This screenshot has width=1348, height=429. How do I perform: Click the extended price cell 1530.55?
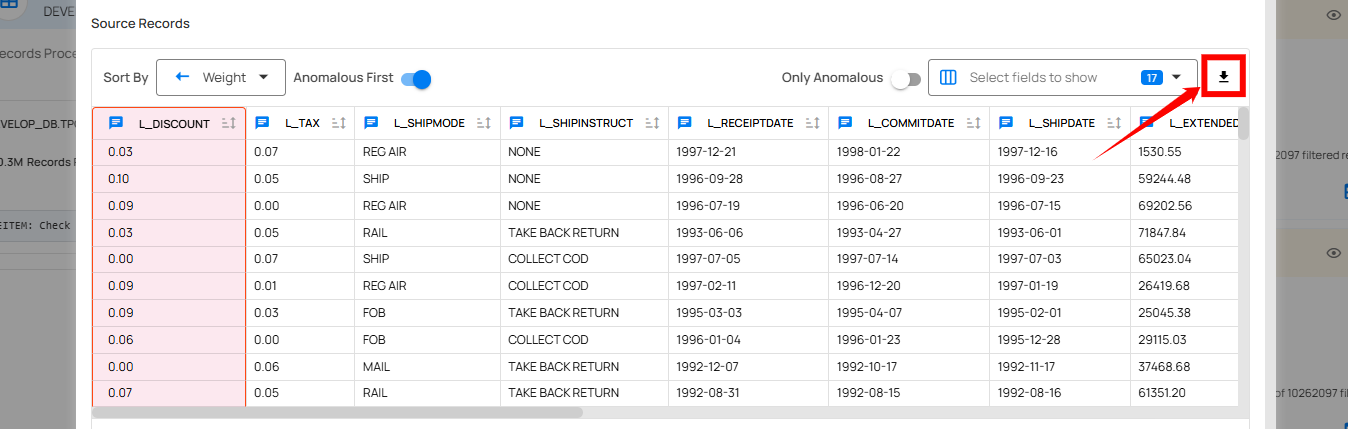(1160, 153)
